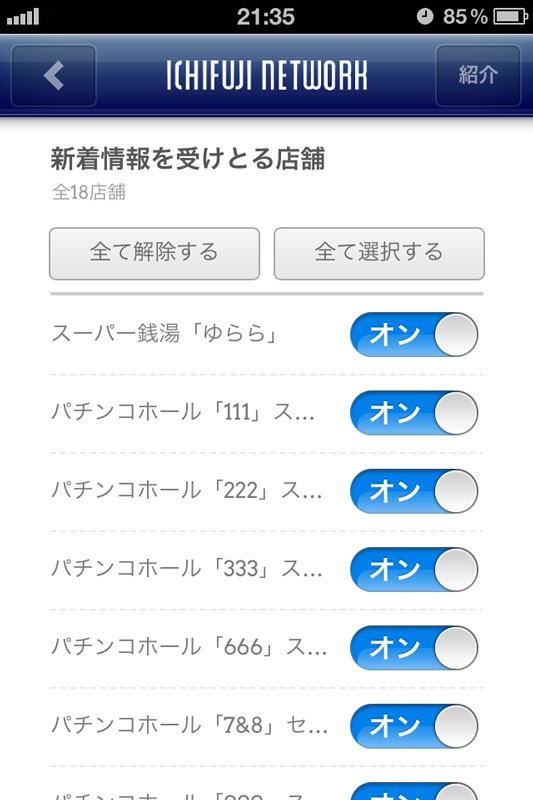The width and height of the screenshot is (533, 800).
Task: Switch off パチンコホール「333」 notifications
Action: [414, 569]
